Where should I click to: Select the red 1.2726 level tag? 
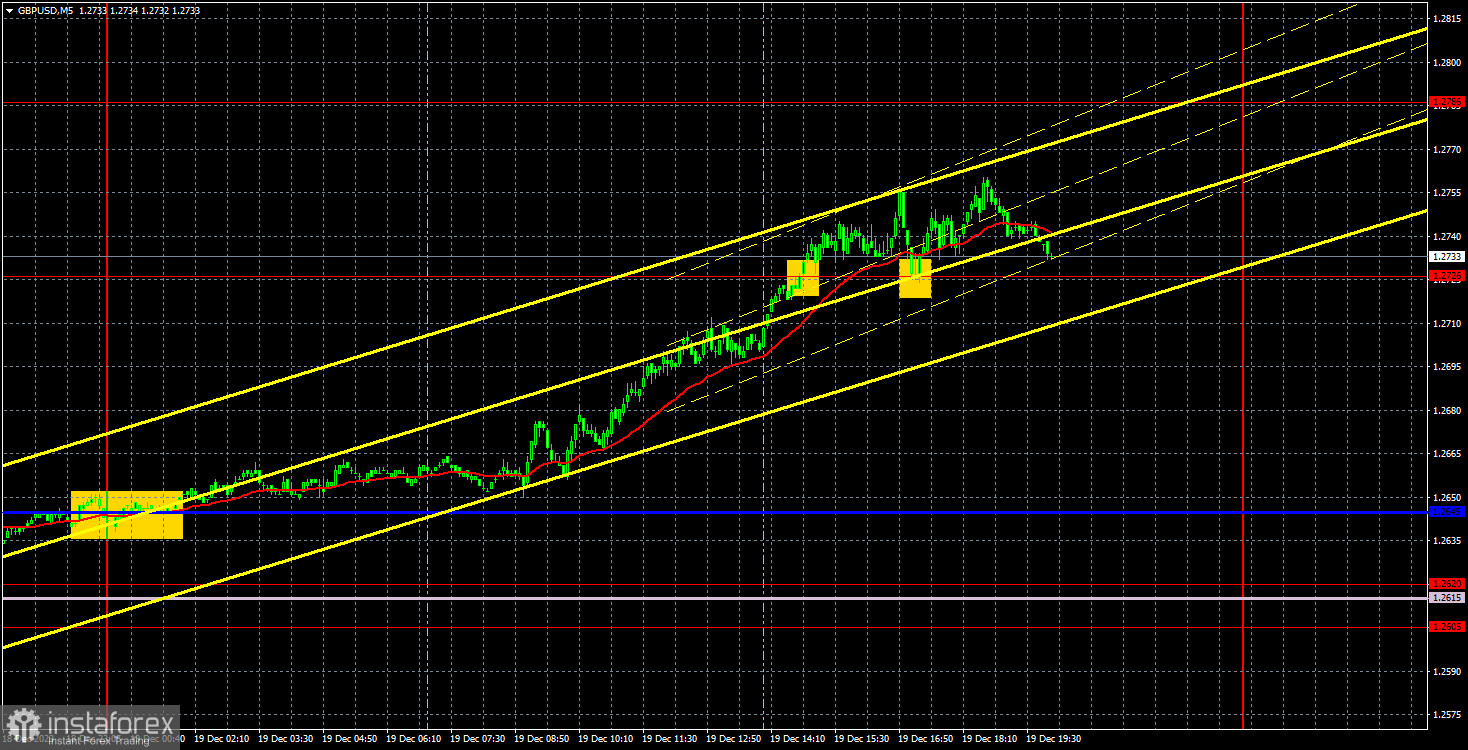pos(1447,276)
